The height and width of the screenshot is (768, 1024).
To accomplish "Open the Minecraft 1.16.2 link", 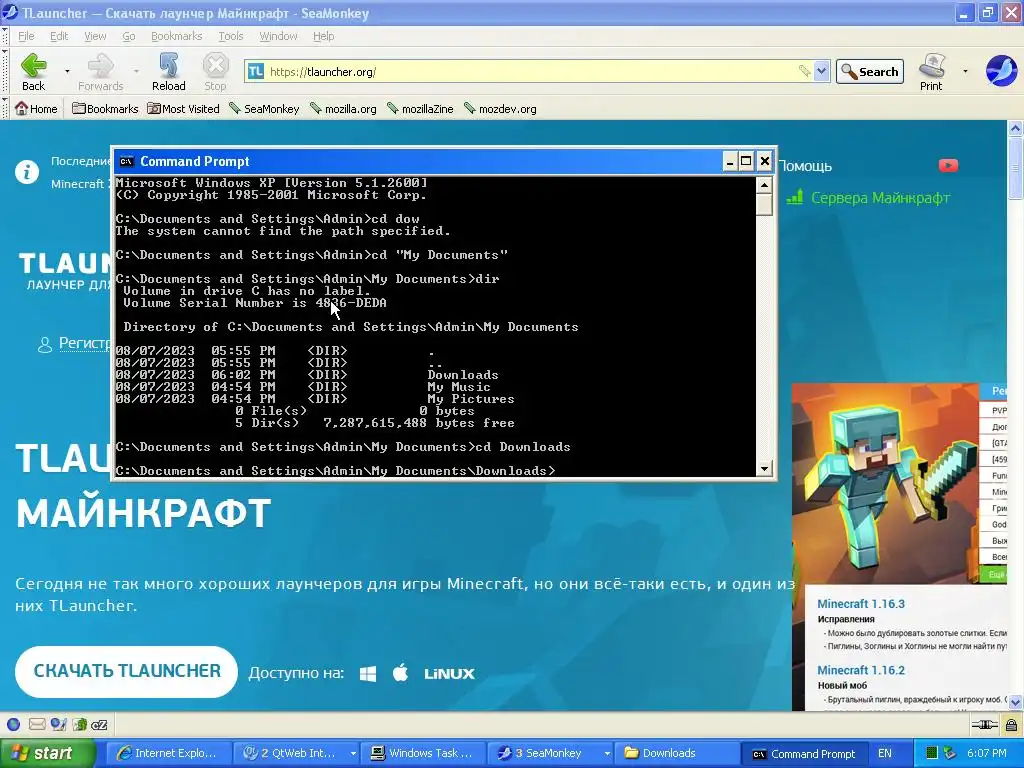I will click(861, 670).
